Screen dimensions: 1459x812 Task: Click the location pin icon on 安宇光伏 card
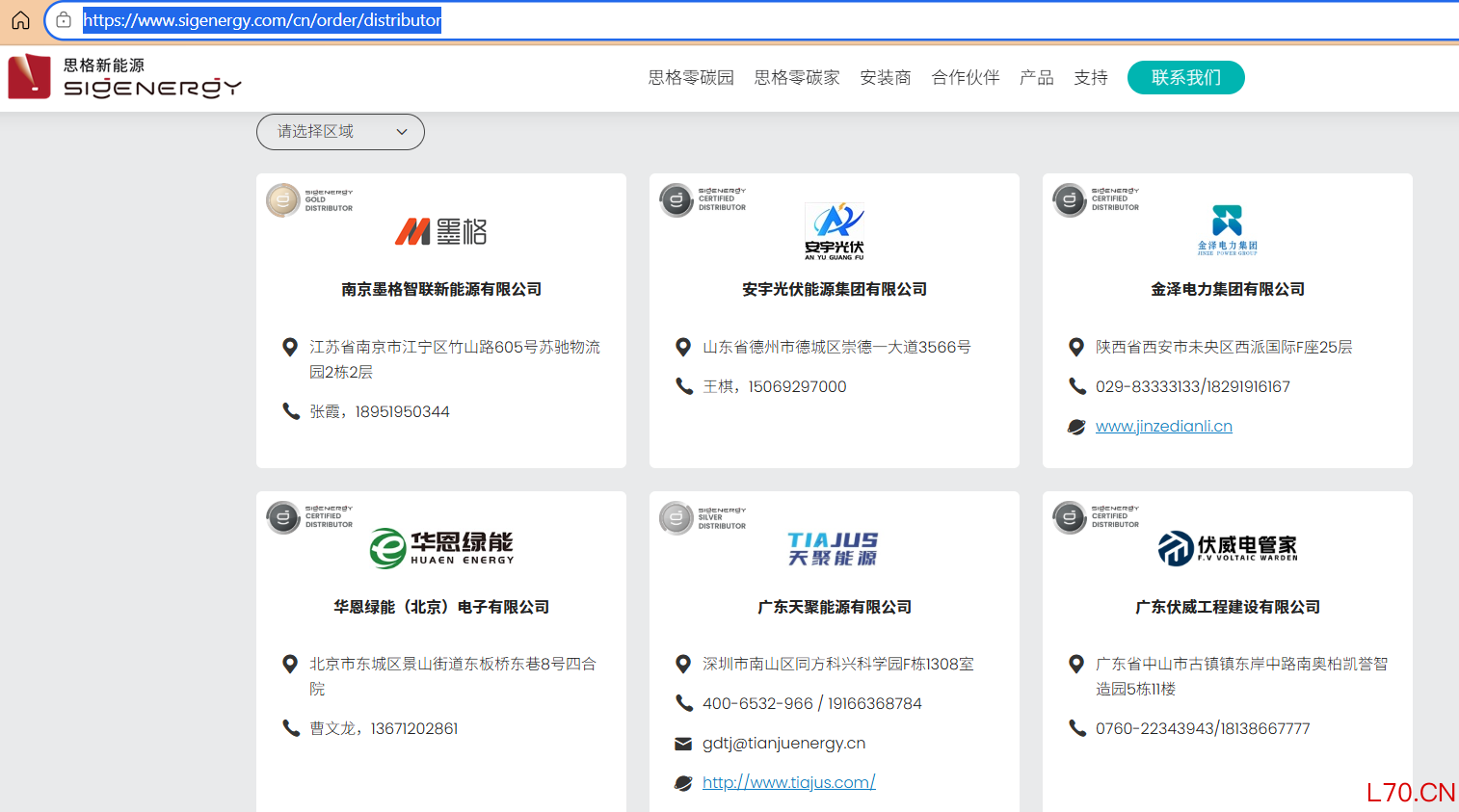[684, 347]
